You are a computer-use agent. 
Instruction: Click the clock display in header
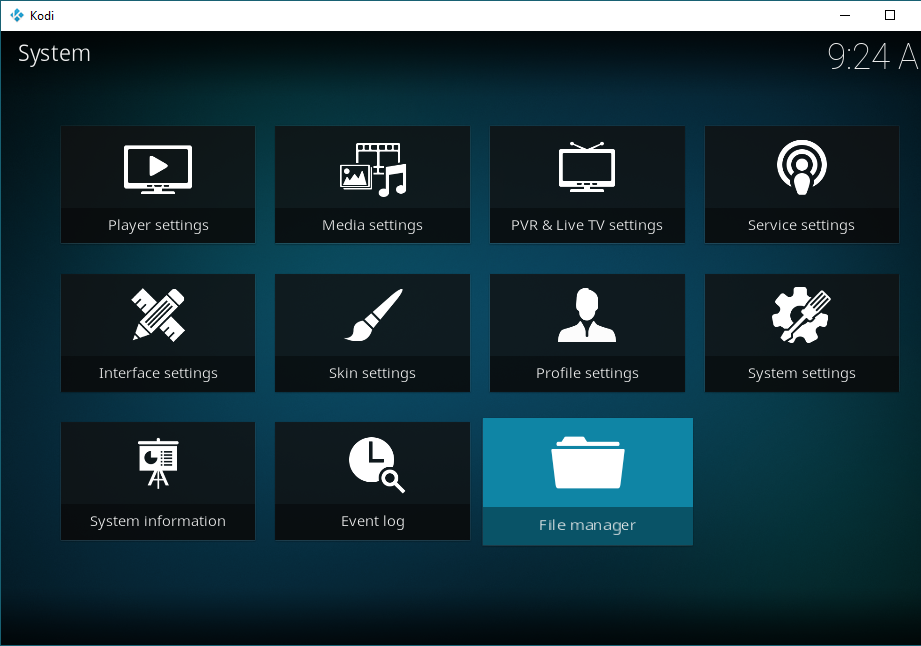[x=872, y=57]
